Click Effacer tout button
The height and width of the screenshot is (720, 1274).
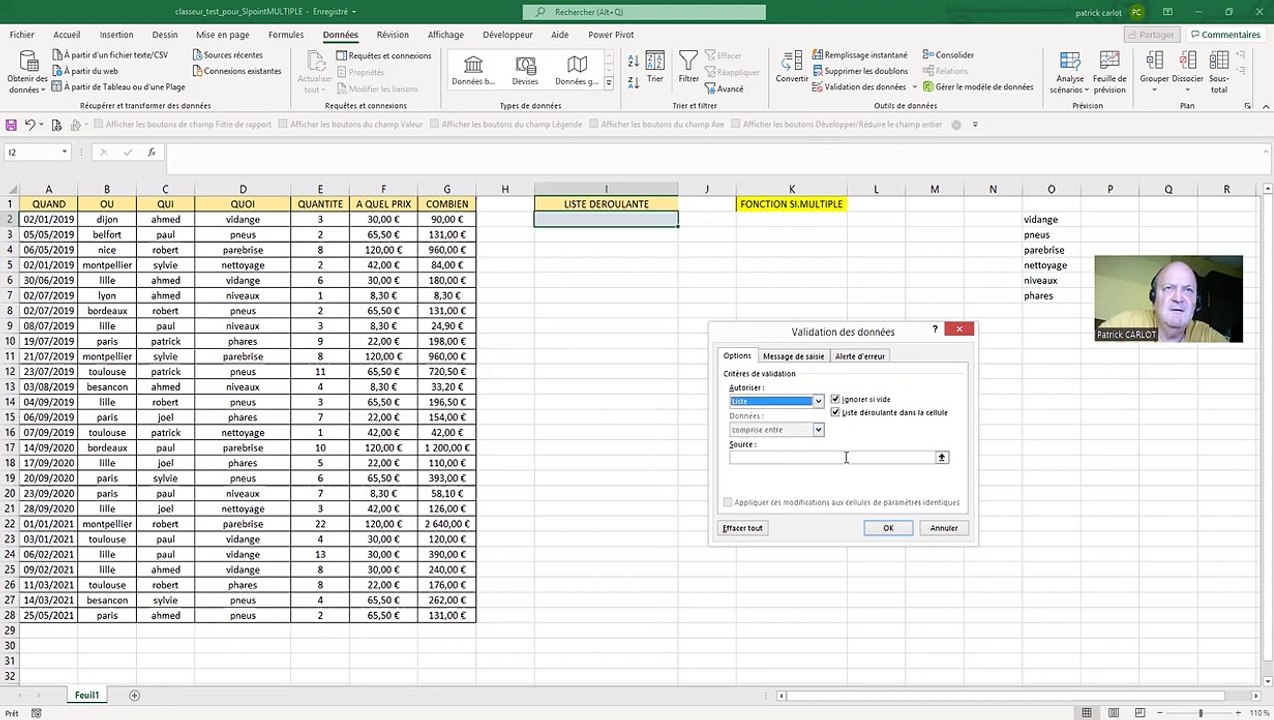[742, 528]
